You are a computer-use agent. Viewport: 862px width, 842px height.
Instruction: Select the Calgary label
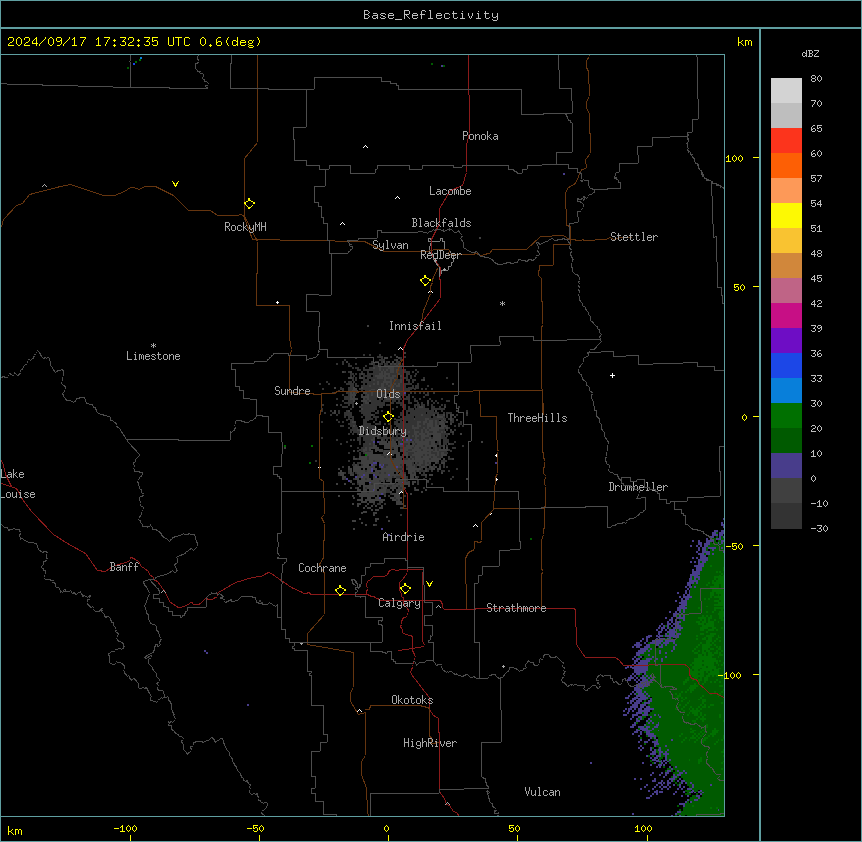coord(400,603)
